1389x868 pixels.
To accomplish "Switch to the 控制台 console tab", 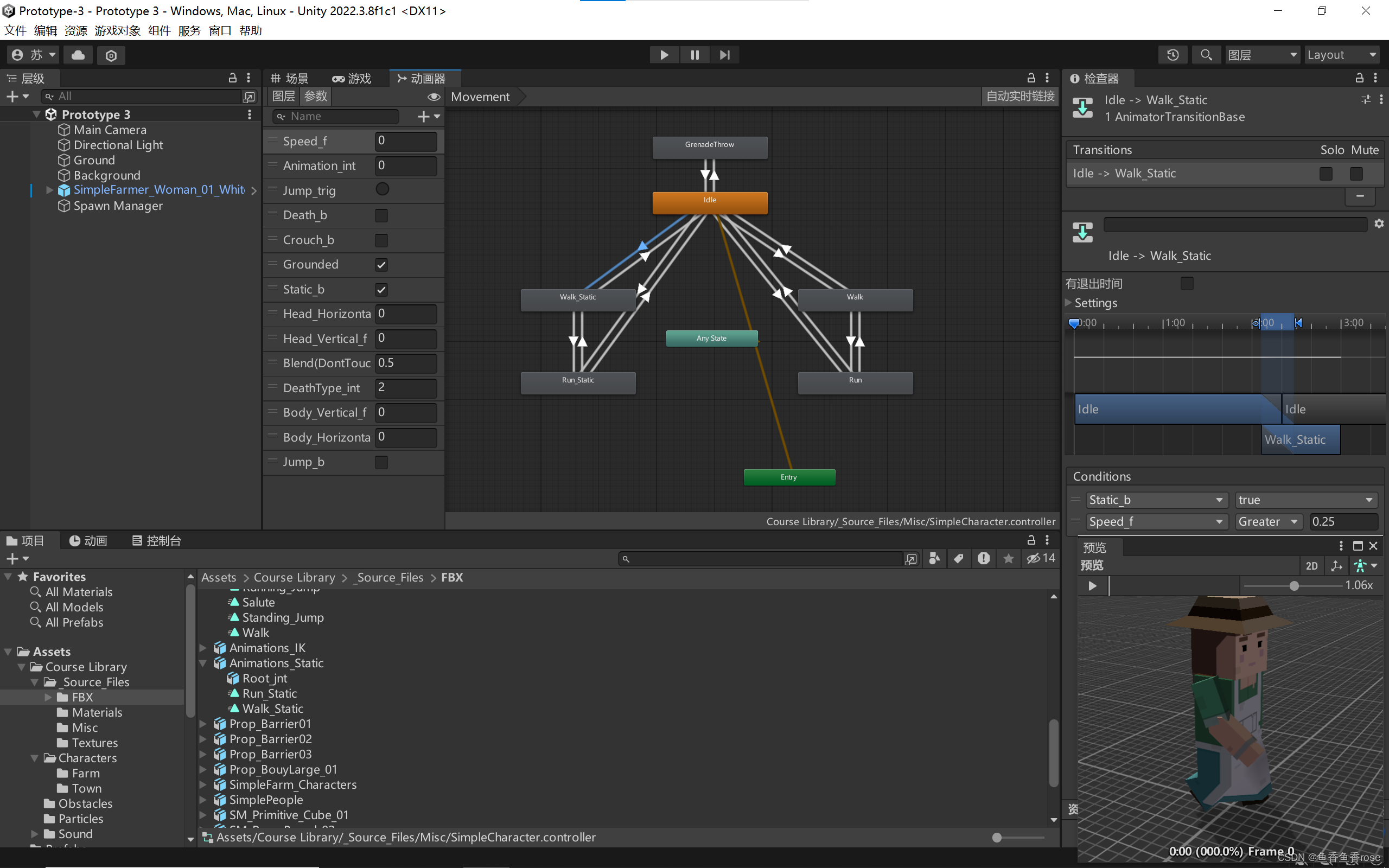I will [157, 541].
